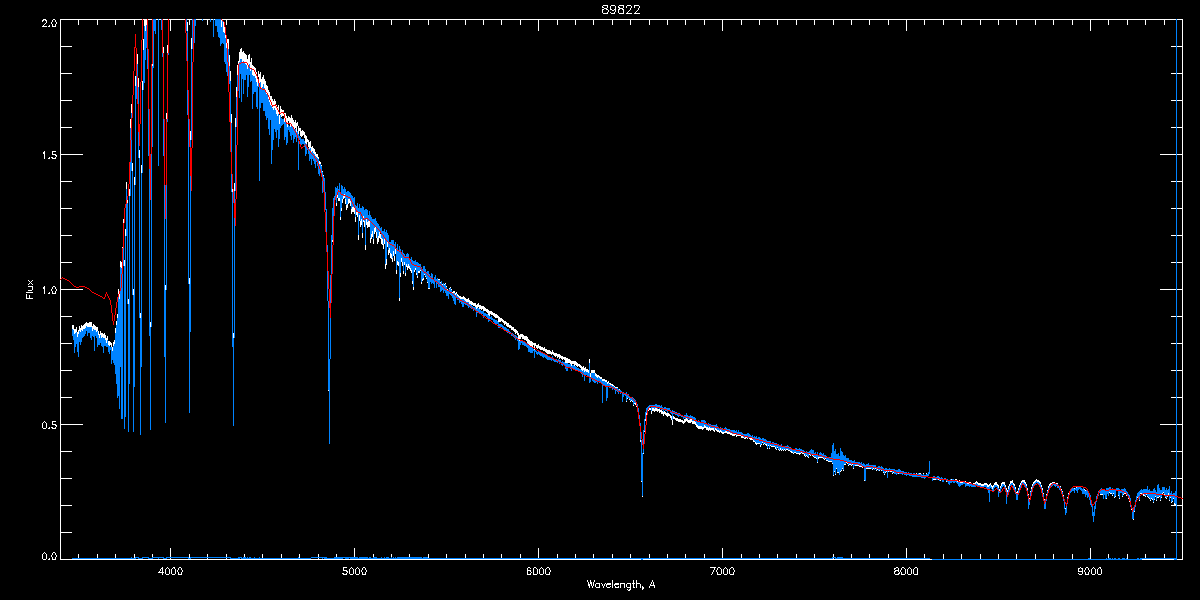The height and width of the screenshot is (600, 1200).
Task: Click the 7000 x-axis tick label
Action: tap(722, 571)
